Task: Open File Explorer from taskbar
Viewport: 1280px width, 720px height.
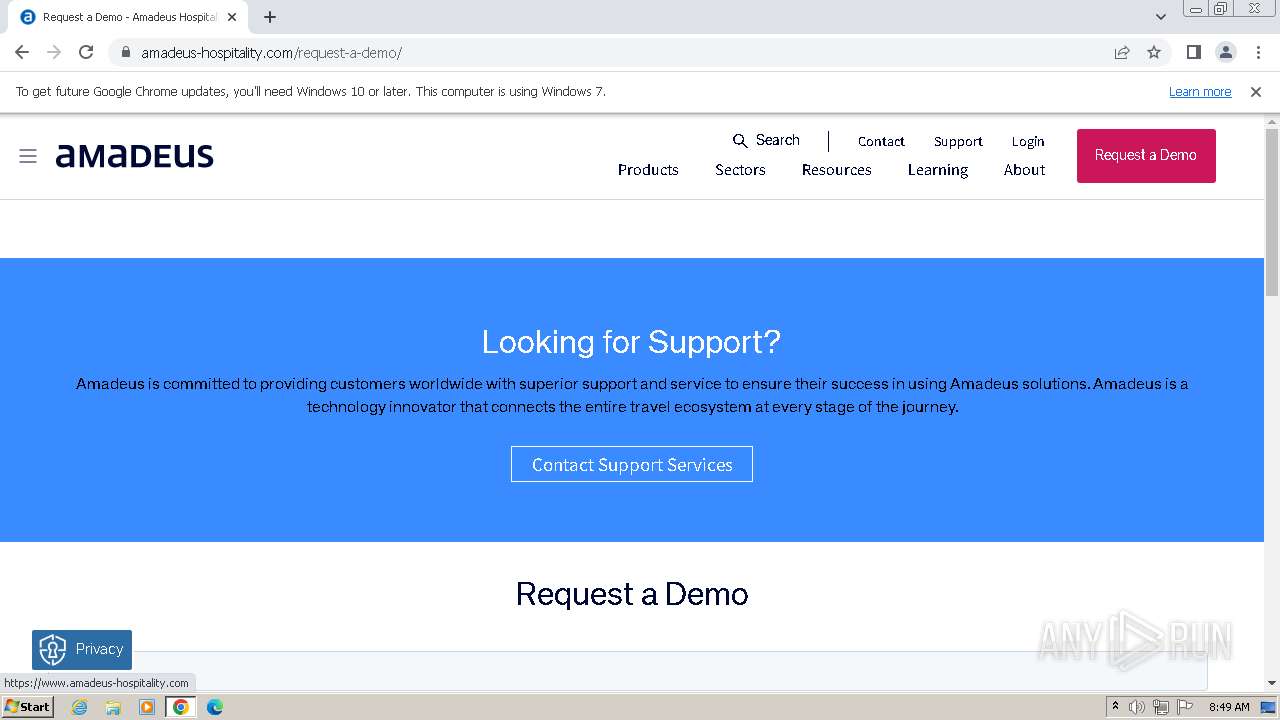Action: (113, 707)
